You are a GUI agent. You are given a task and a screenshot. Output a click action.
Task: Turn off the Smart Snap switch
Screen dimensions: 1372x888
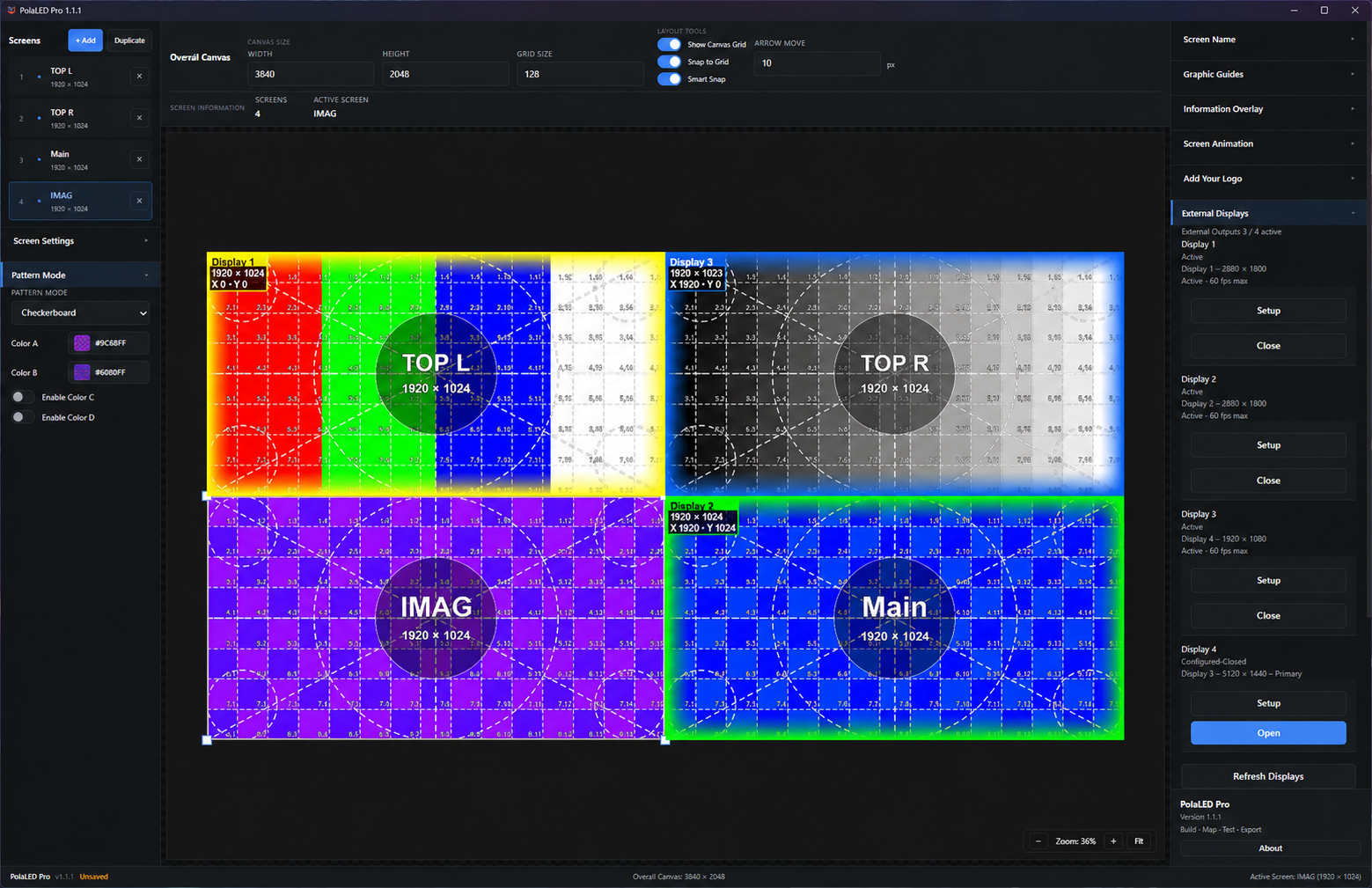[669, 79]
